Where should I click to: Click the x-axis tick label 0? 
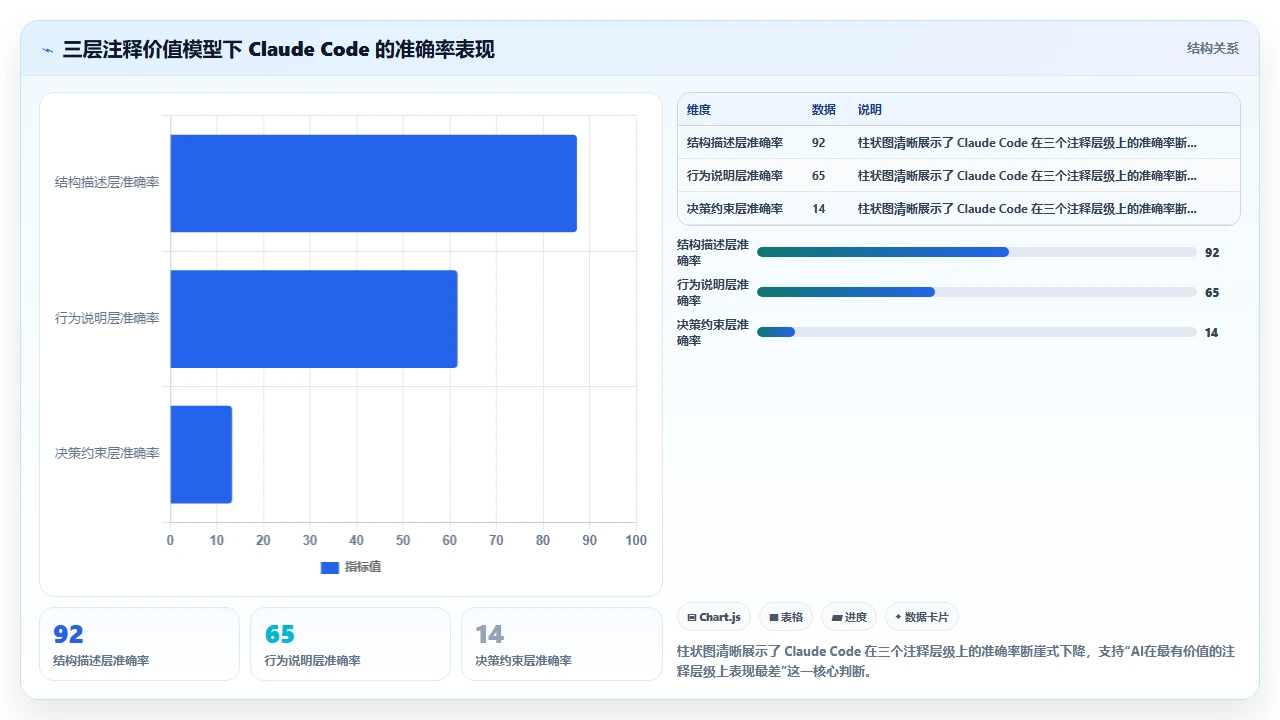point(170,540)
